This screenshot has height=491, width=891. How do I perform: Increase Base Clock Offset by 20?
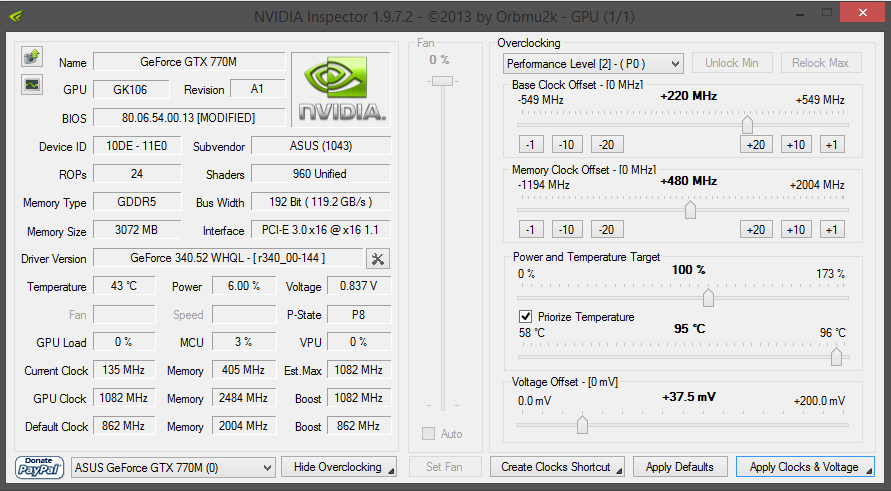[x=756, y=145]
